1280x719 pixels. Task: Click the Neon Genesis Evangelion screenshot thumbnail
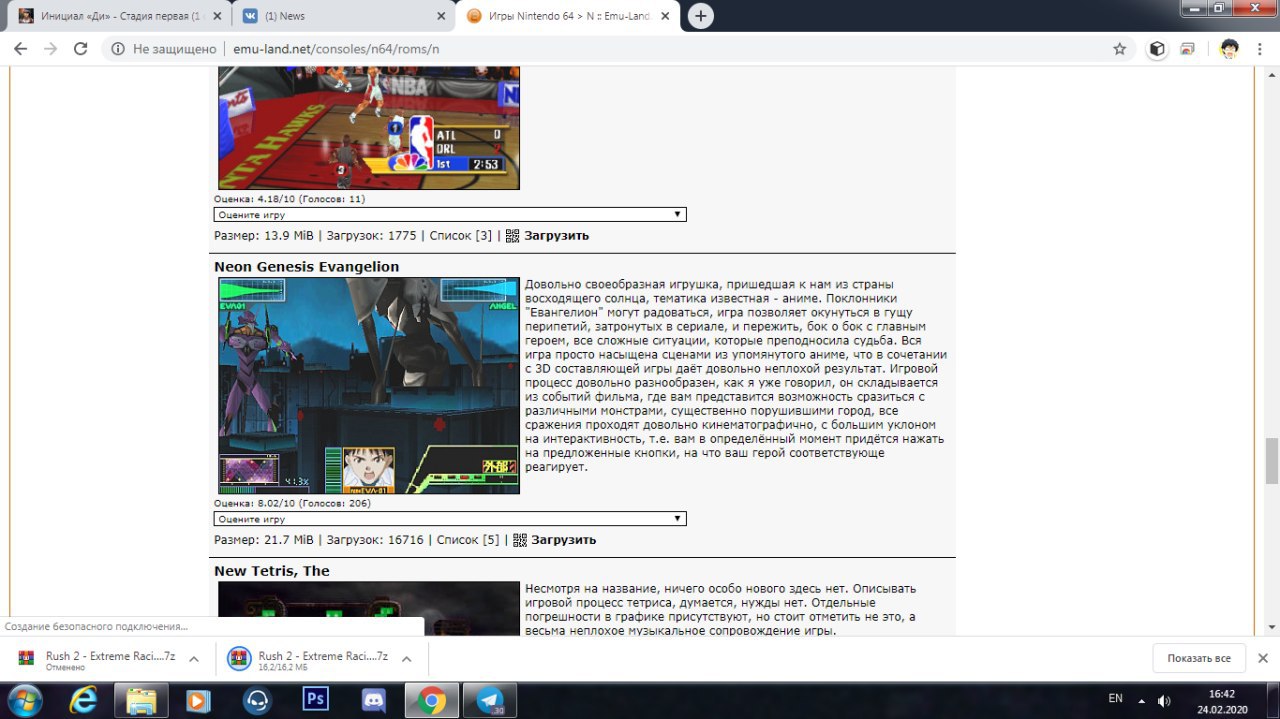[369, 386]
